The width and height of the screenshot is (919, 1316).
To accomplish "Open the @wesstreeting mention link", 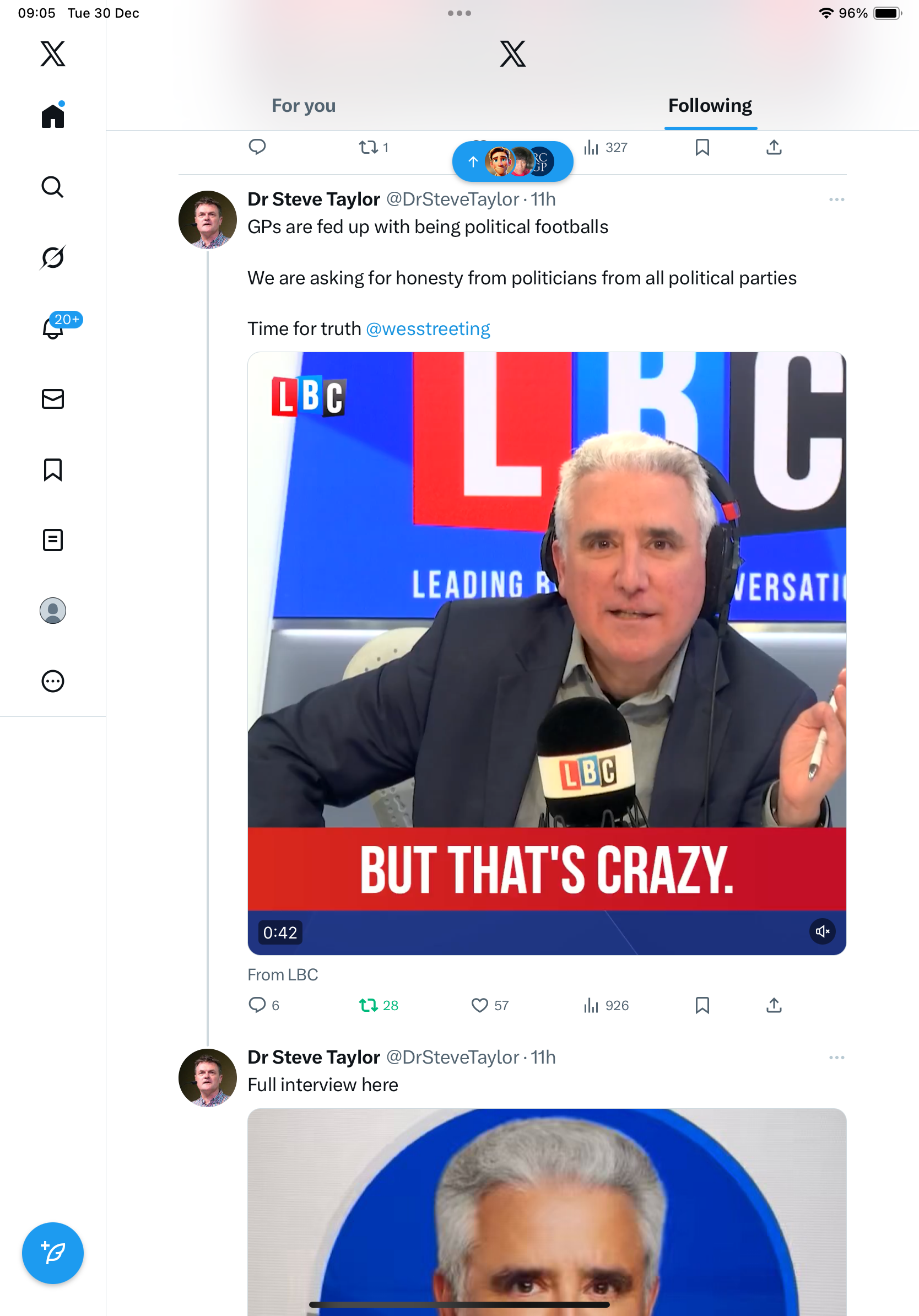I will pos(428,329).
